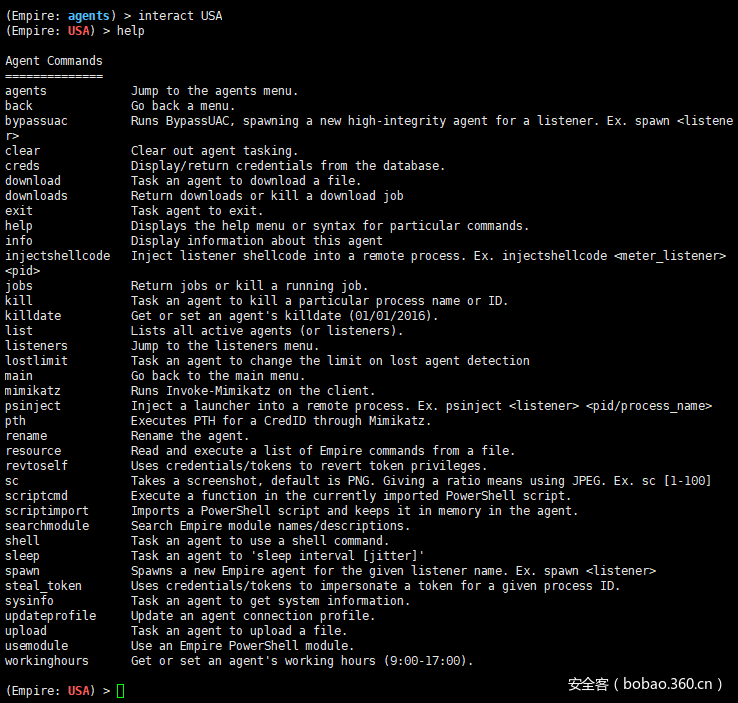This screenshot has width=738, height=703.
Task: Click the terminal cursor at the bottom prompt
Action: pyautogui.click(x=121, y=691)
